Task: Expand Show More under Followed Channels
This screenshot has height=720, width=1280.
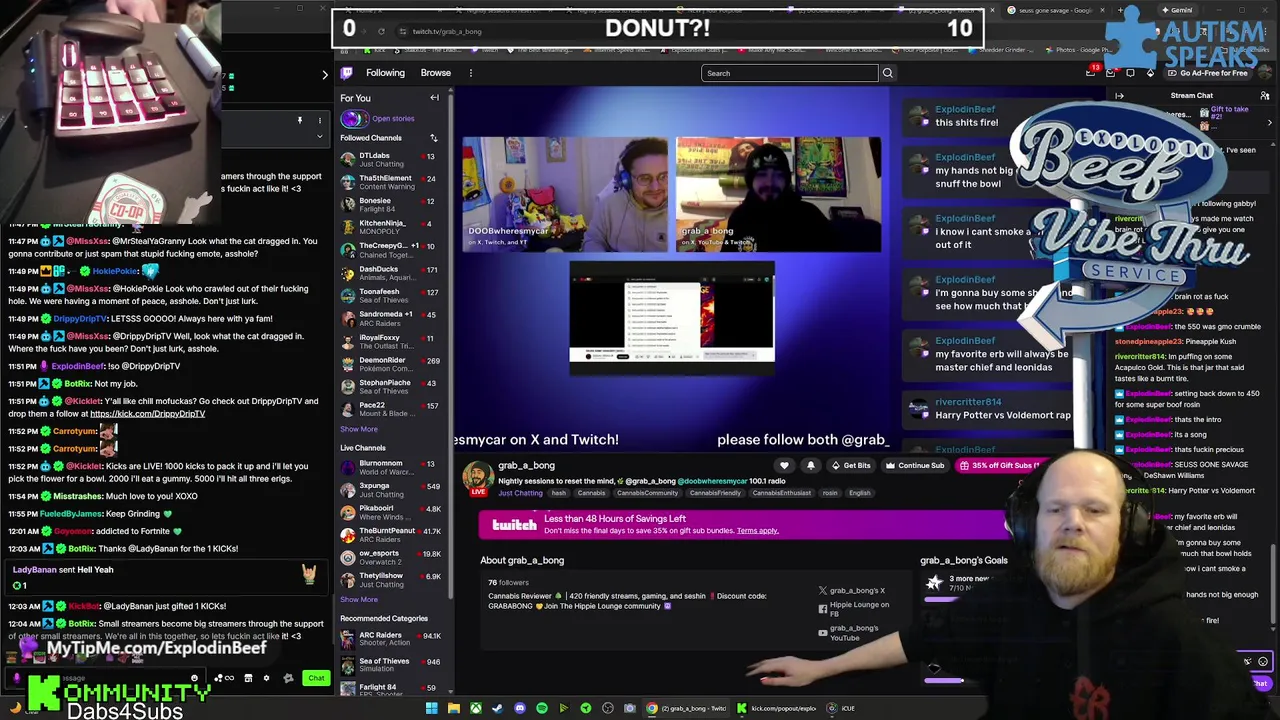Action: (x=358, y=429)
